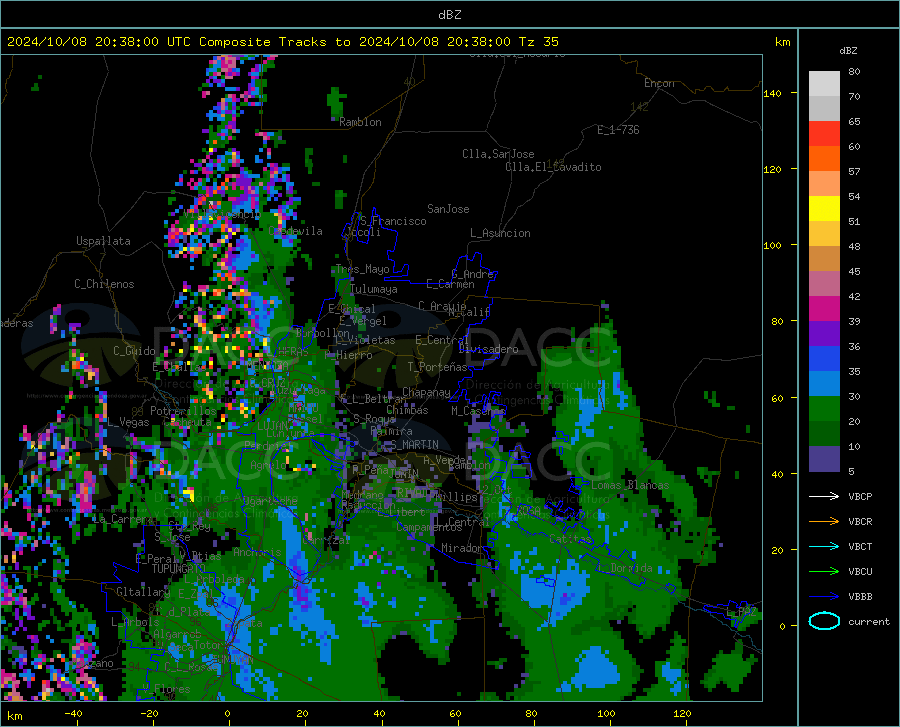The width and height of the screenshot is (900, 727).
Task: Click the 'km' label at bottom-left corner
Action: (14, 716)
